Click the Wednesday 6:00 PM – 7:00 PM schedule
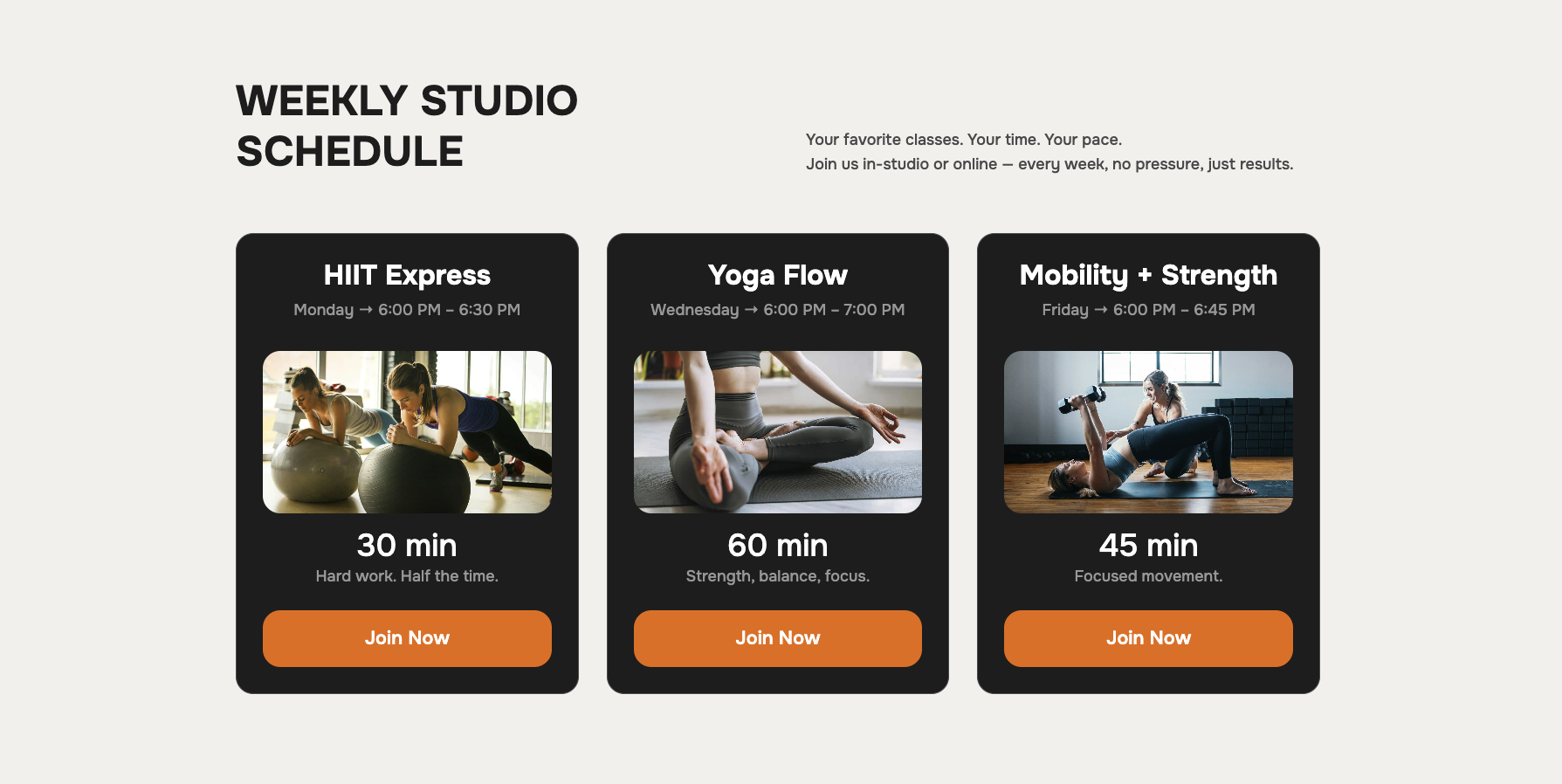Viewport: 1562px width, 784px height. (x=777, y=310)
